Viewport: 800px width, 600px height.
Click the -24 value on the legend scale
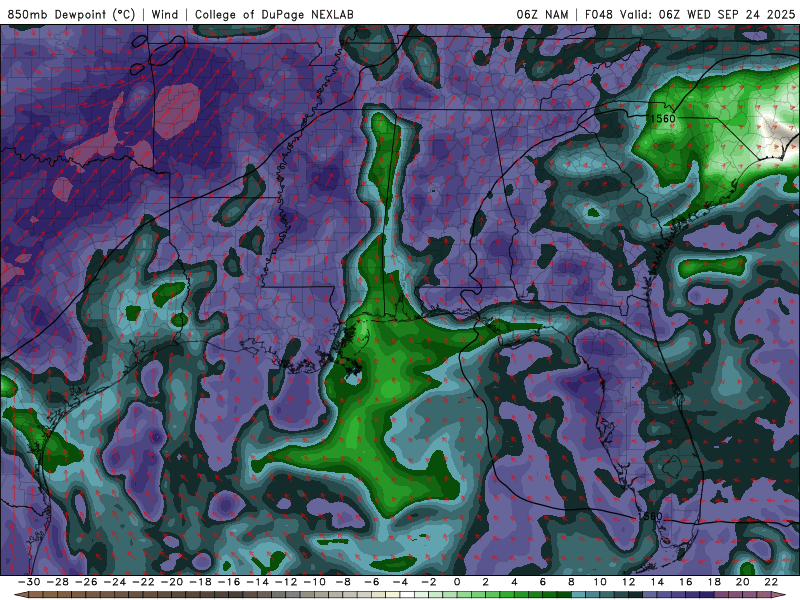pyautogui.click(x=115, y=582)
